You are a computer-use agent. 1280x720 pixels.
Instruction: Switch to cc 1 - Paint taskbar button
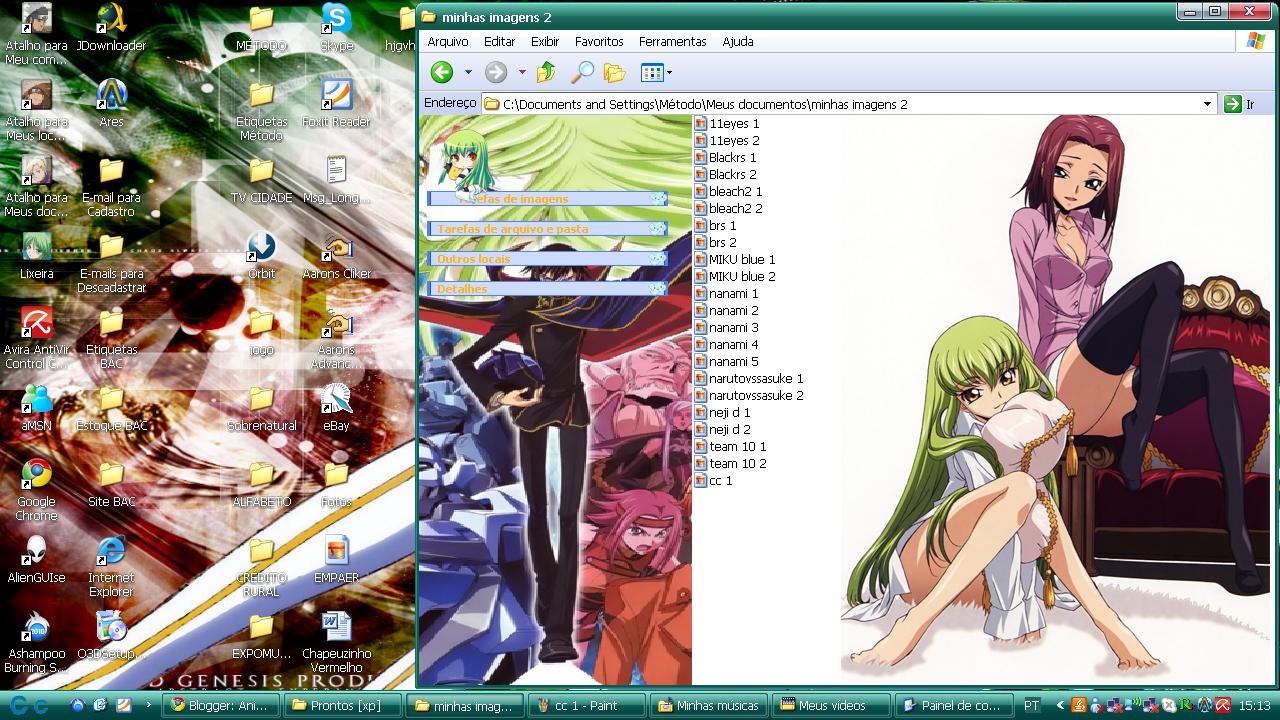tap(588, 705)
